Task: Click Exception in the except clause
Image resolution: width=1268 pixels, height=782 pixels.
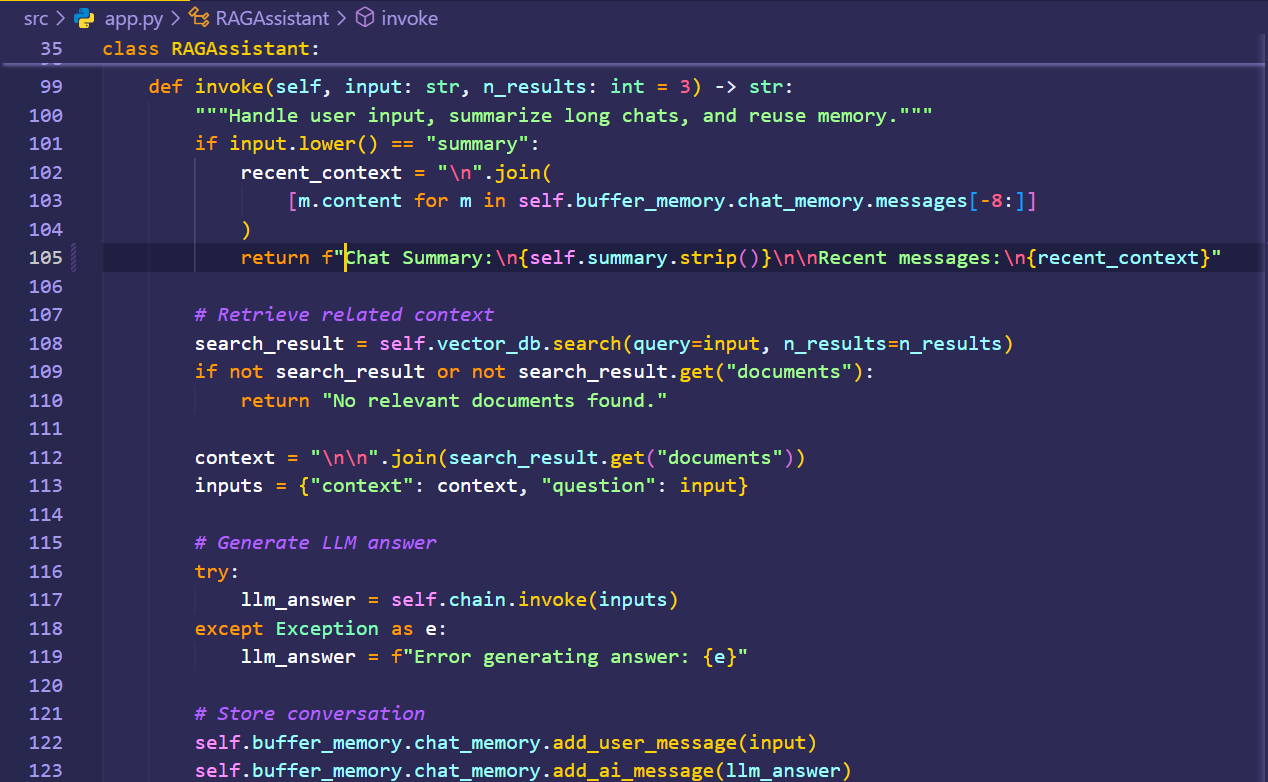Action: point(326,628)
